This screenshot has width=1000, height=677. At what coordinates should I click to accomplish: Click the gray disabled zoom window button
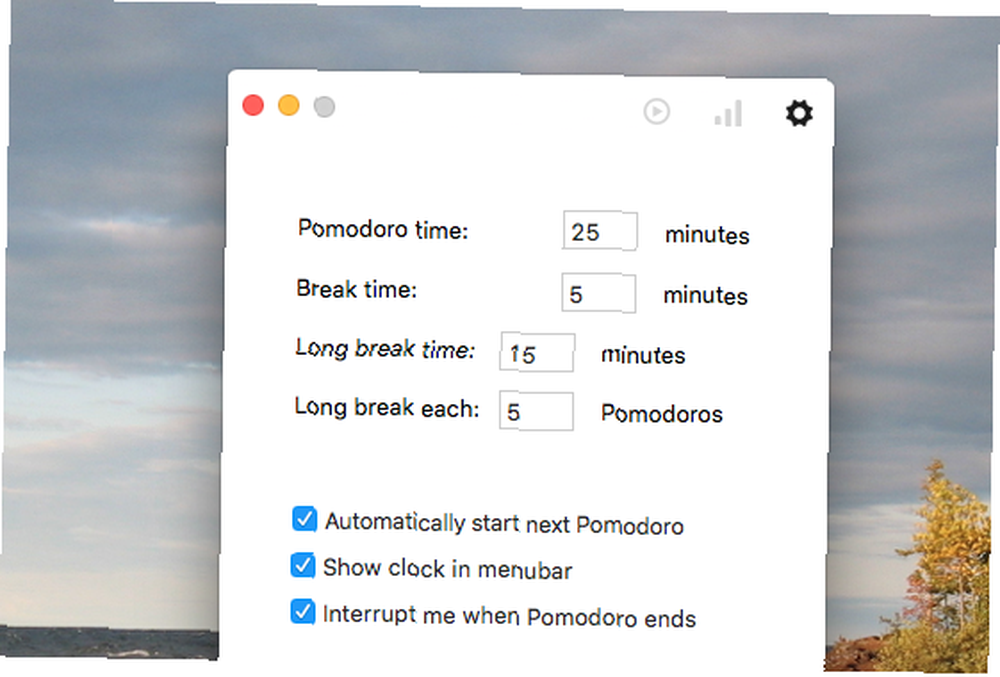(x=325, y=106)
